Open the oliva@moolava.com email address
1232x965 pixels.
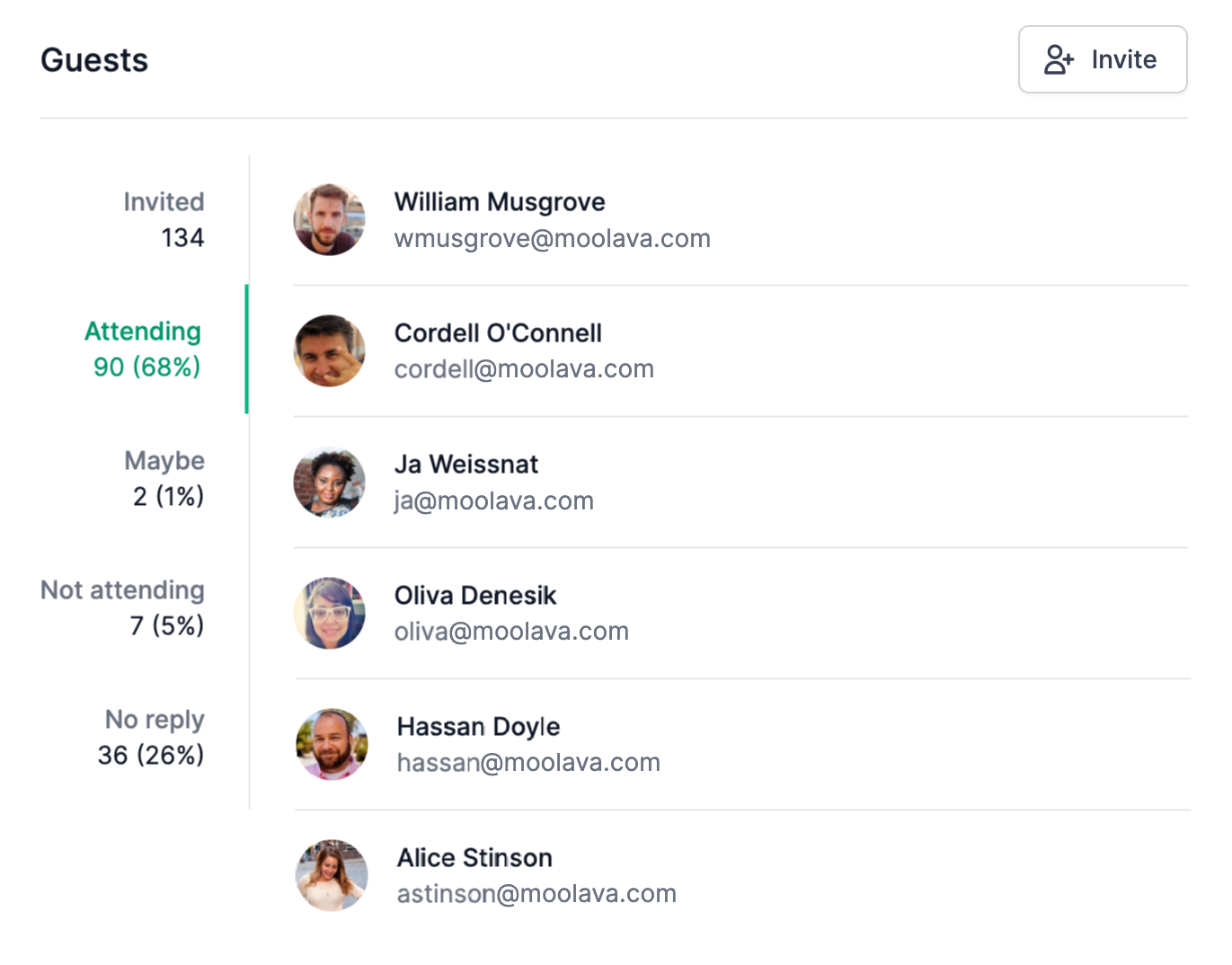tap(511, 632)
